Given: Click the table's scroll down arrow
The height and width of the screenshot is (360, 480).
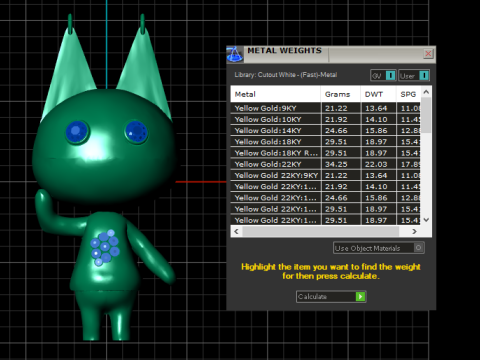Looking at the screenshot, I should pos(426,220).
